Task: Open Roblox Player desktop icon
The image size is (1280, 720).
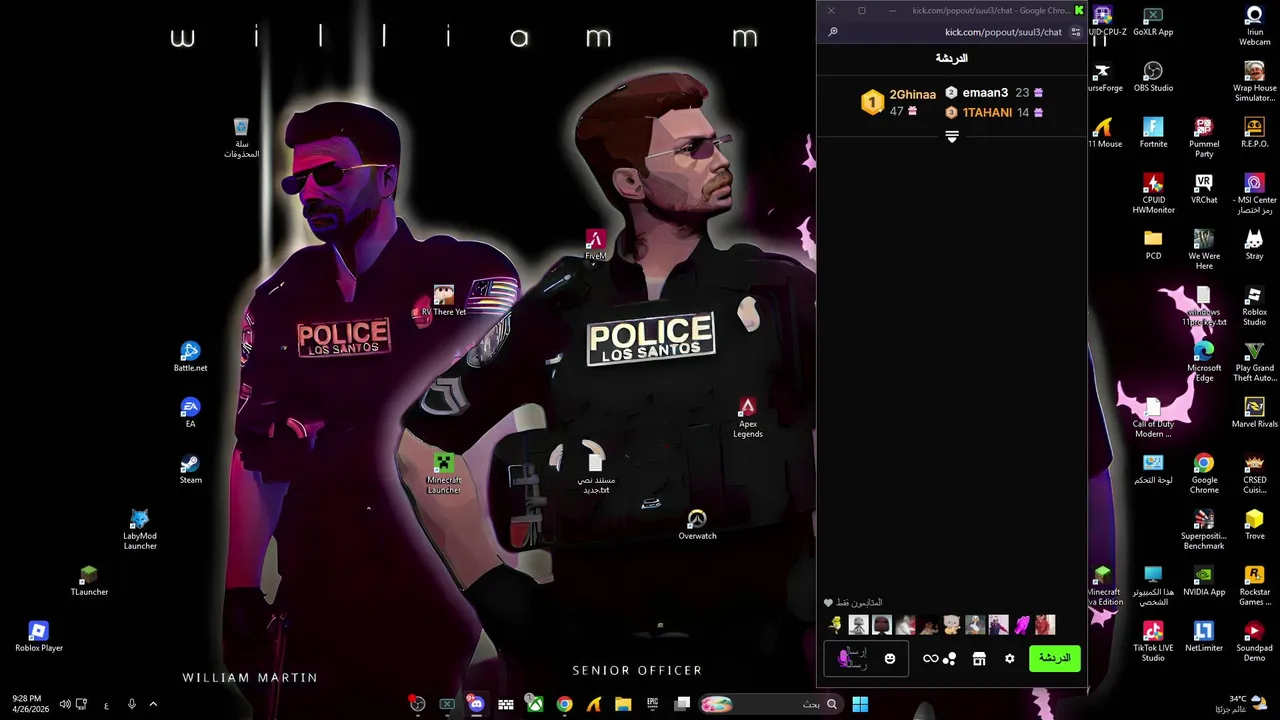Action: (39, 637)
